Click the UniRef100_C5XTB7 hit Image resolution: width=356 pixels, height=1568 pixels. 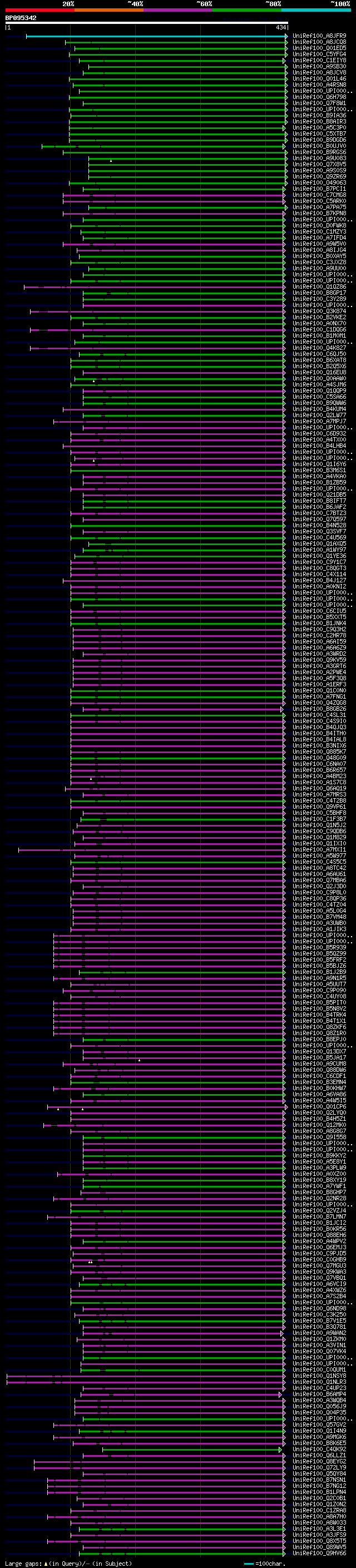(319, 134)
